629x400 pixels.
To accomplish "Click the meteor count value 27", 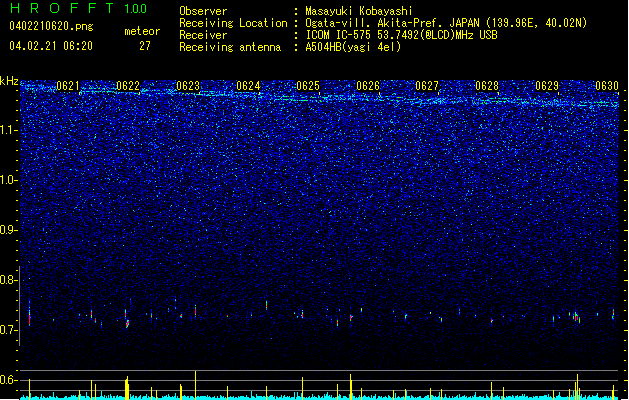I will pos(145,46).
